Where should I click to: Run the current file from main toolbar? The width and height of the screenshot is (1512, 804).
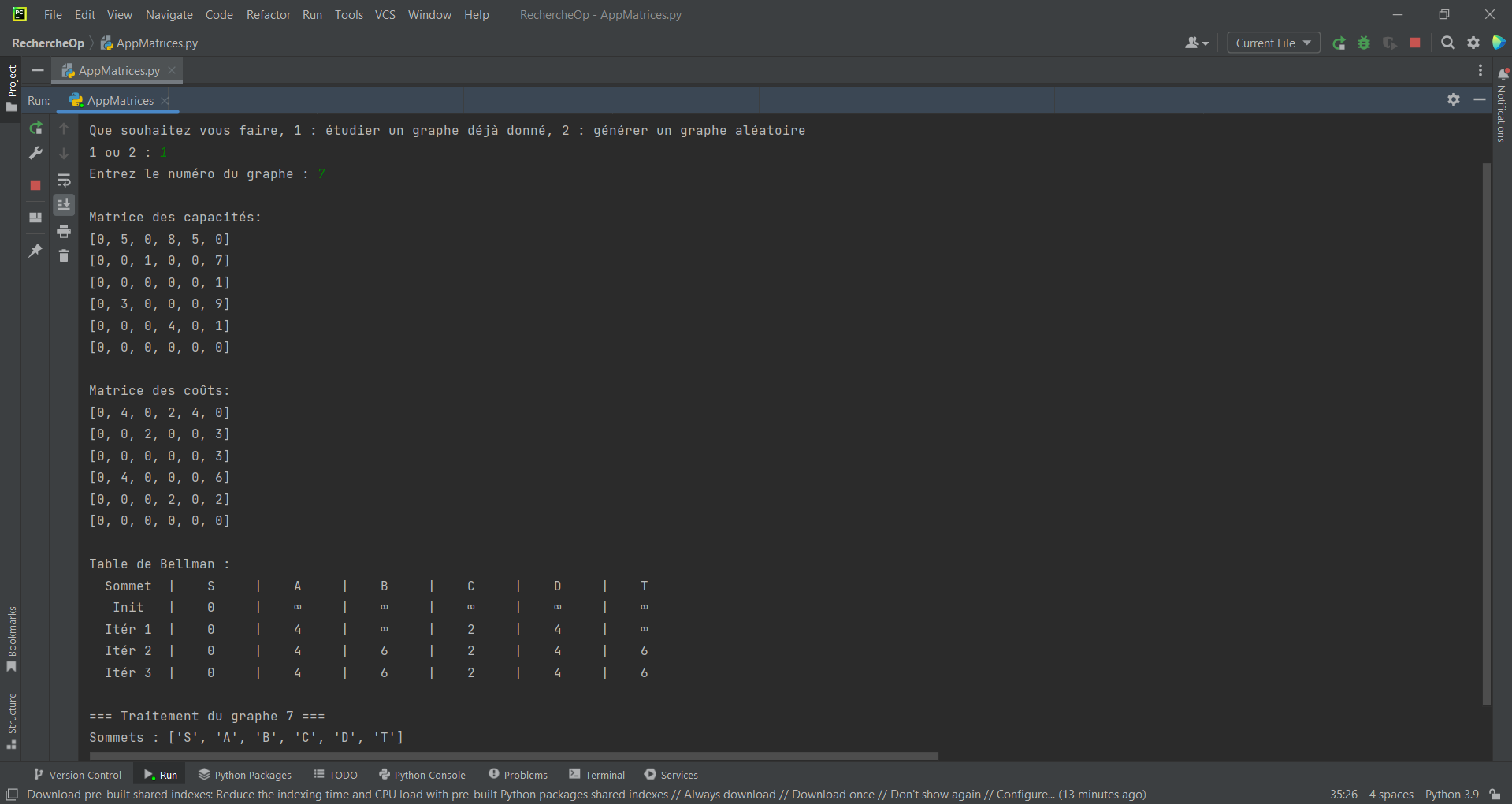tap(1339, 43)
